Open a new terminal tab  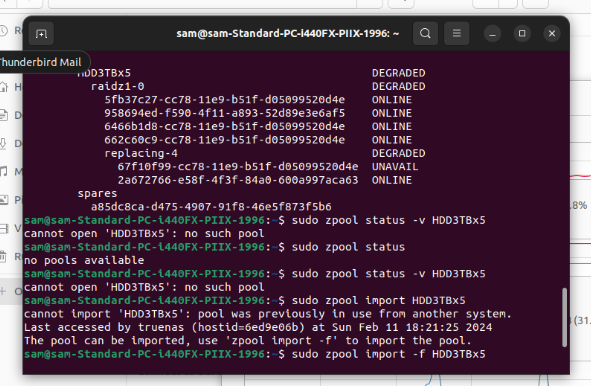click(x=41, y=34)
